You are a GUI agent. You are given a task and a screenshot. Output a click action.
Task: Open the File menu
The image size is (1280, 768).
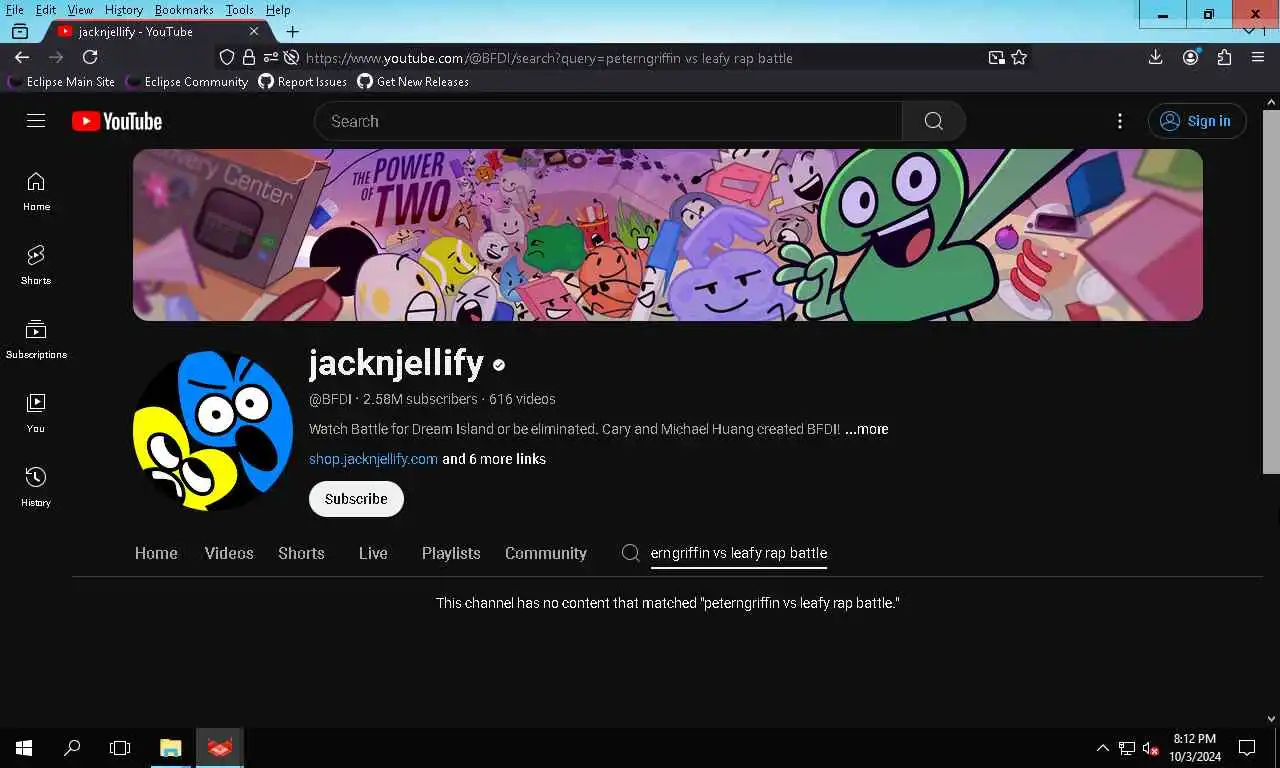click(x=15, y=10)
